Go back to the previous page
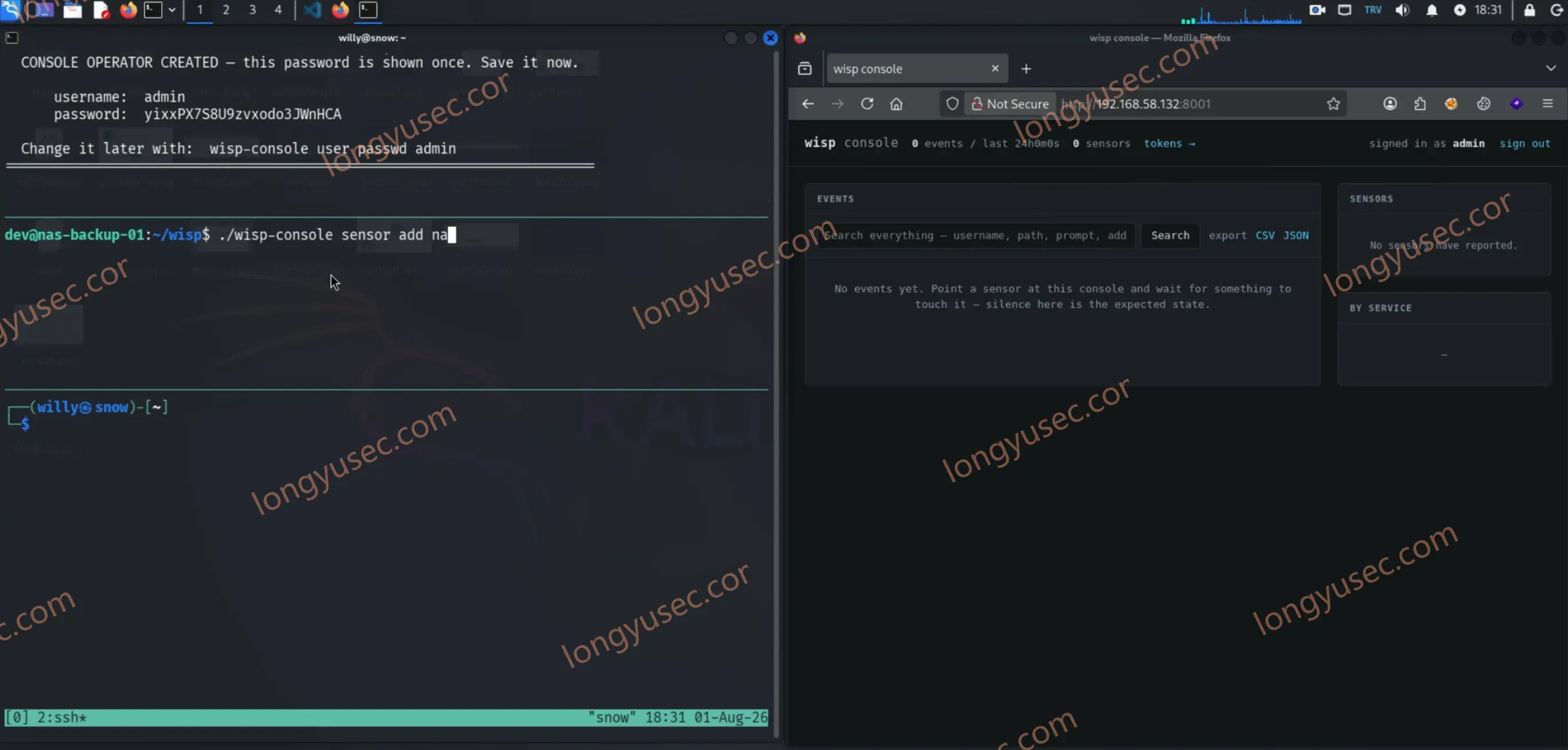 click(x=808, y=103)
